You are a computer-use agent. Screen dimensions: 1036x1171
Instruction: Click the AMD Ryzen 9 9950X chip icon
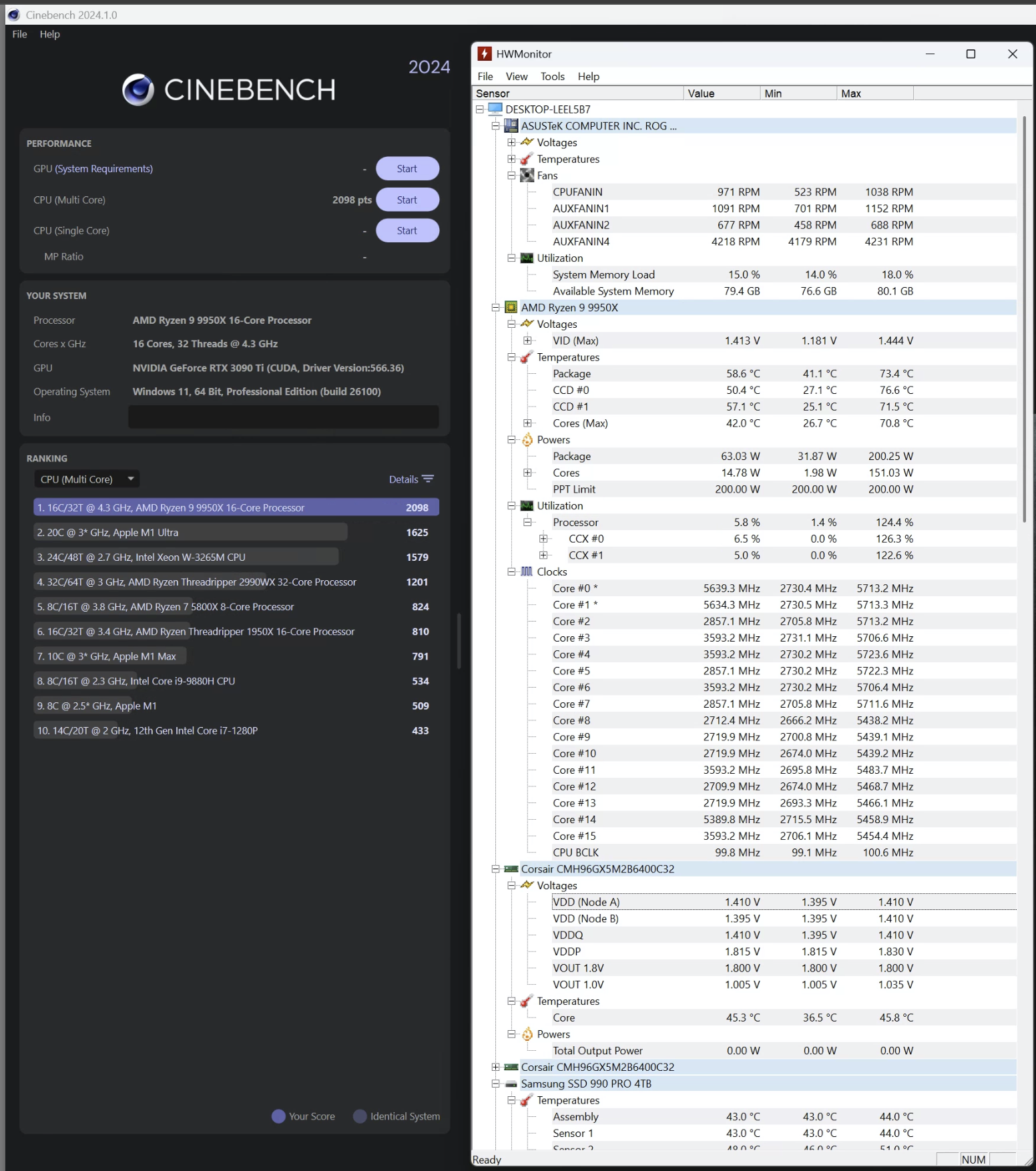(511, 307)
